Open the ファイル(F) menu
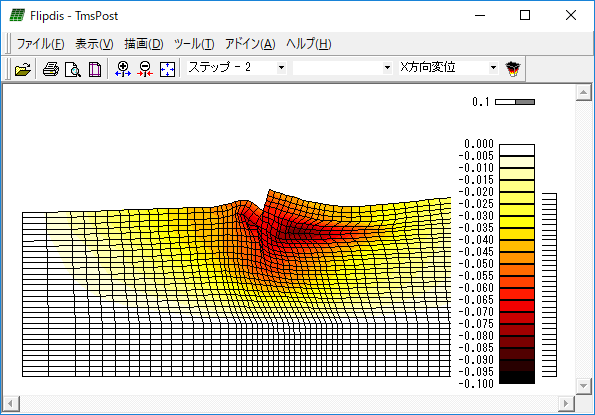The width and height of the screenshot is (595, 415). click(41, 44)
